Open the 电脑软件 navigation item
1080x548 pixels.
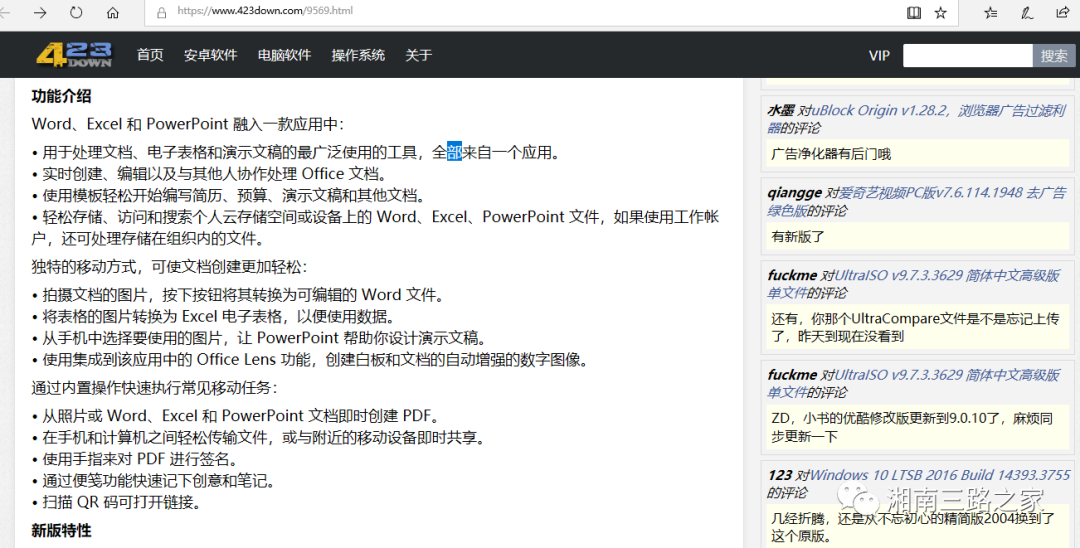(284, 55)
